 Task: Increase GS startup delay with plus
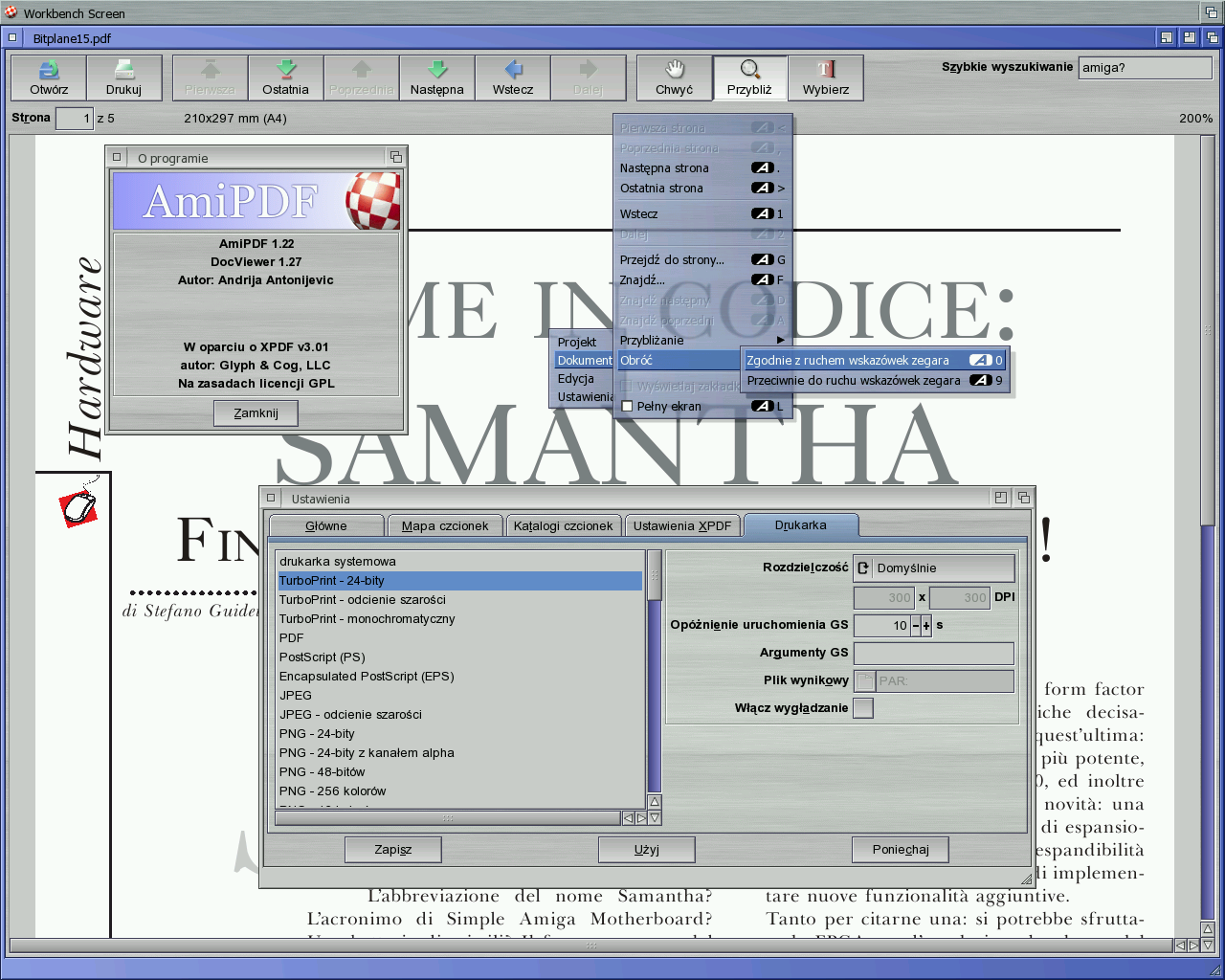pyautogui.click(x=926, y=625)
